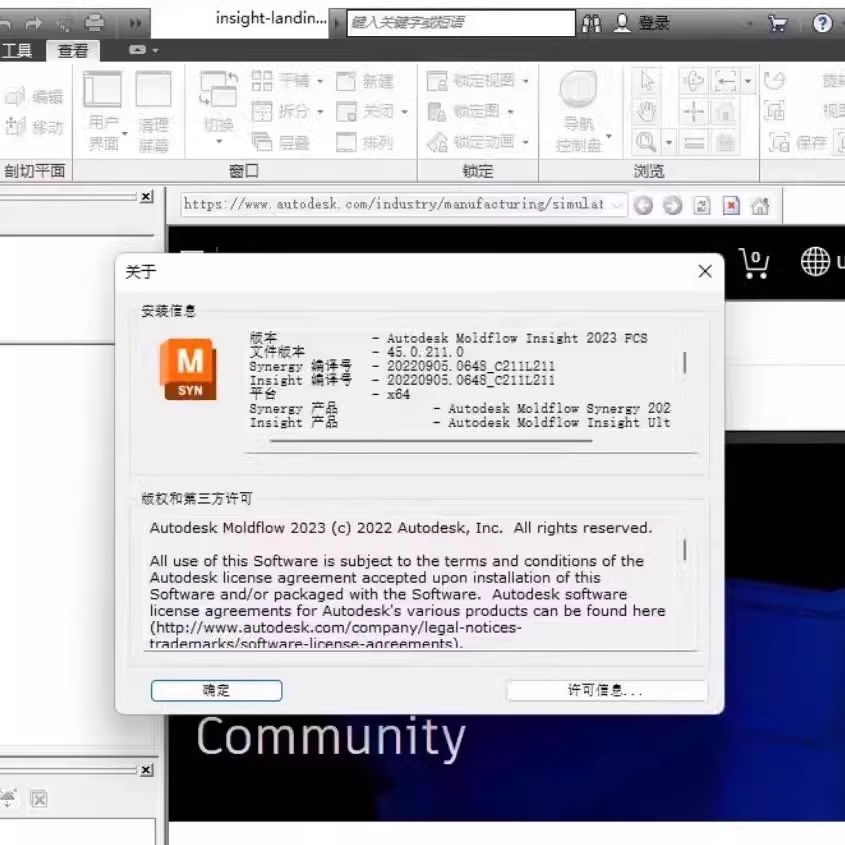Image resolution: width=845 pixels, height=845 pixels.
Task: Click the 层叠 cascade windows icon
Action: click(x=262, y=142)
